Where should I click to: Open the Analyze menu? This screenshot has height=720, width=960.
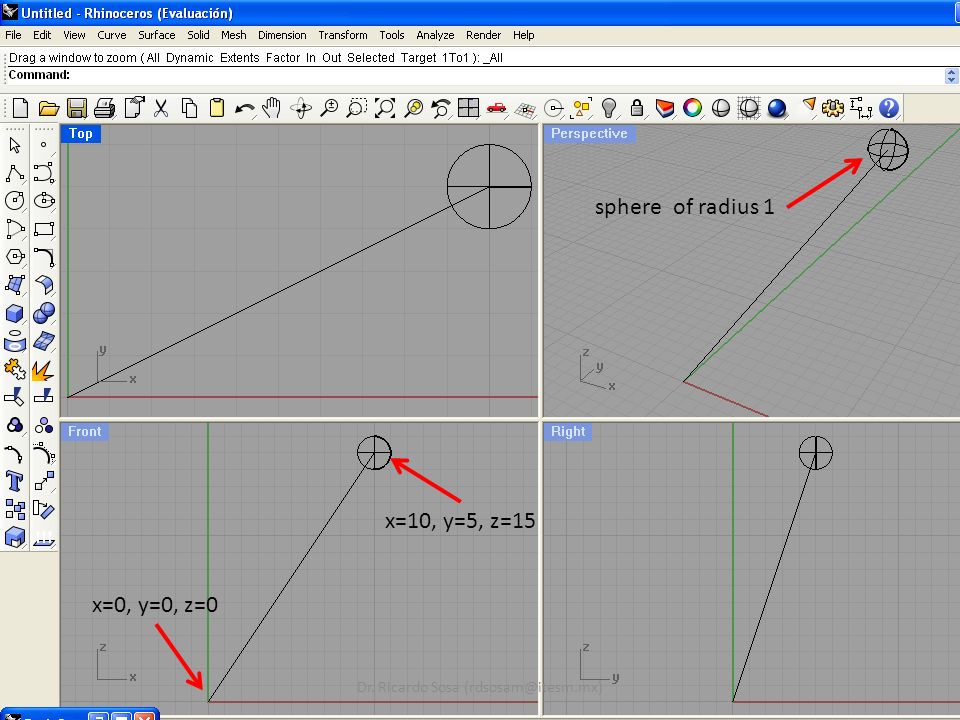[435, 35]
